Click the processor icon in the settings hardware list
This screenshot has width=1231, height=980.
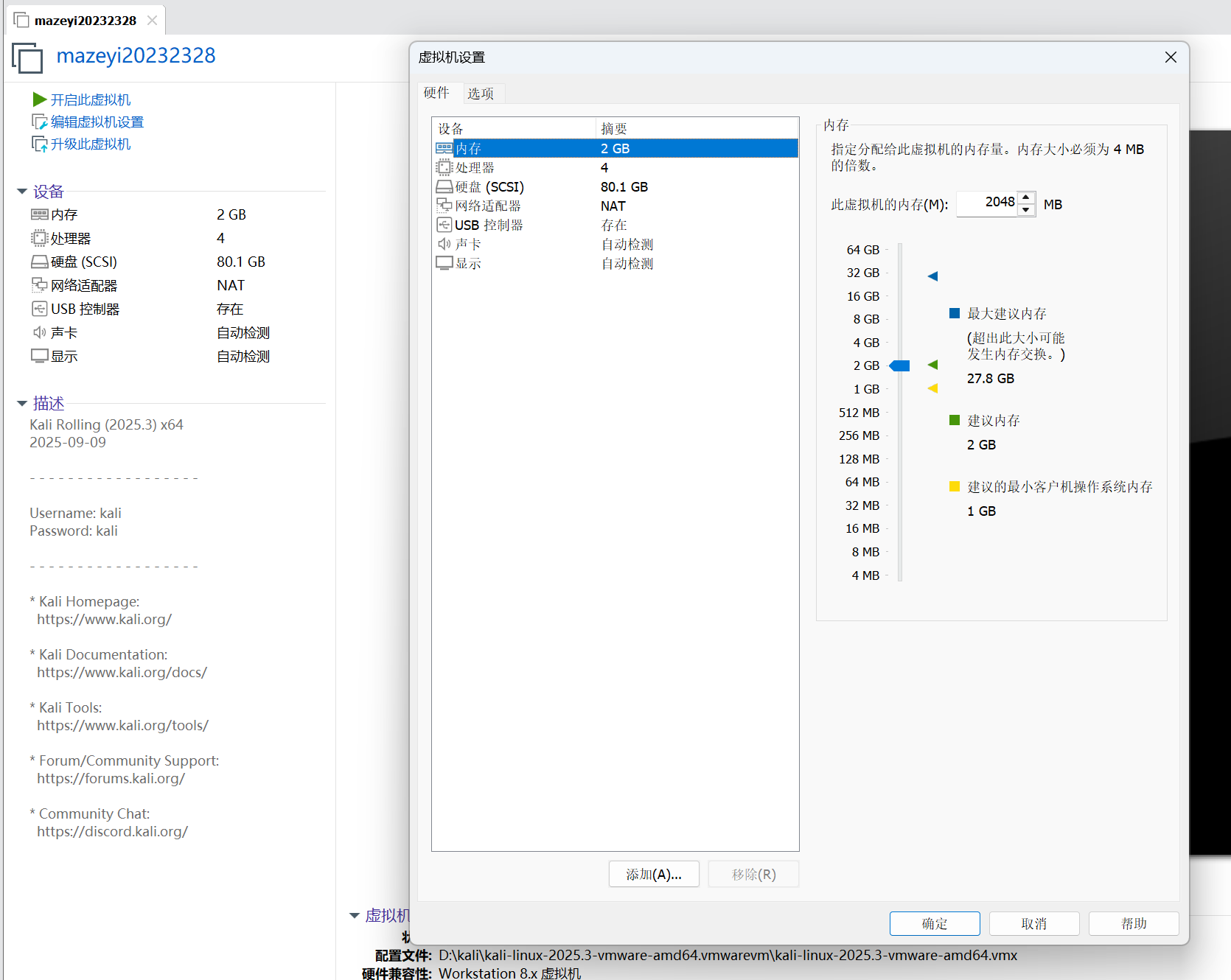point(444,167)
